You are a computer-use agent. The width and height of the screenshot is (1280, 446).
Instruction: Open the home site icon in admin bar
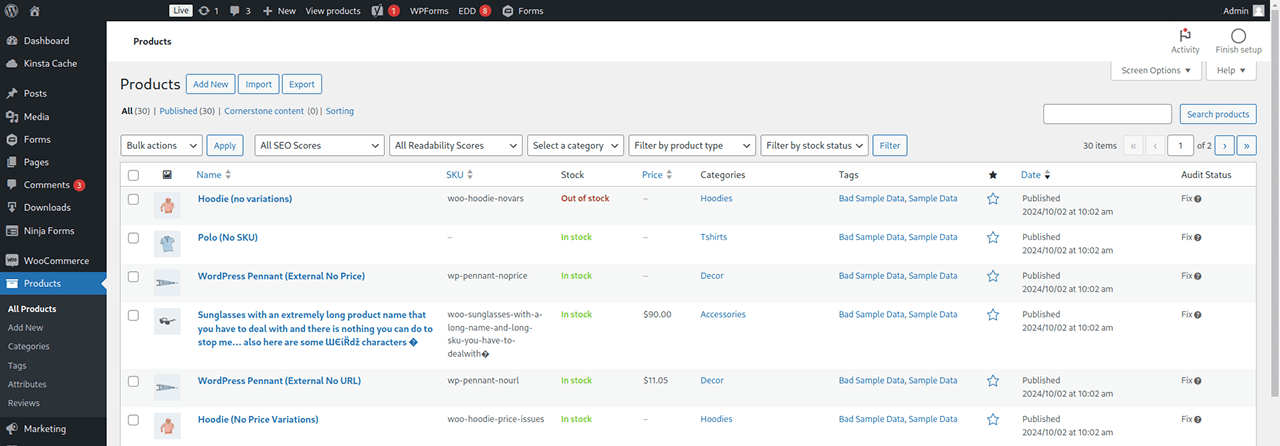tap(35, 10)
